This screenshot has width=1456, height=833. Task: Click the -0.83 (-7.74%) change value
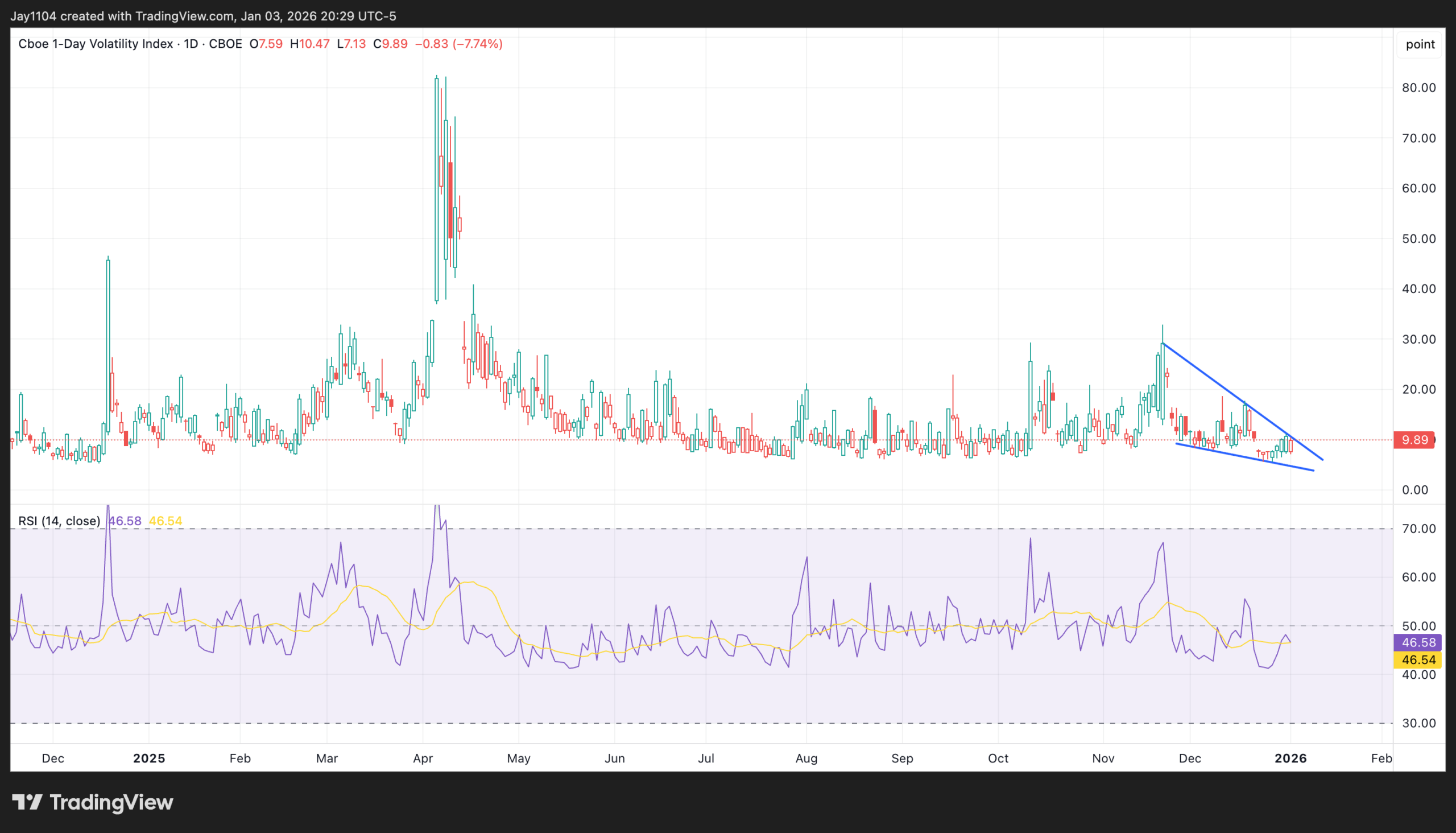[x=458, y=44]
